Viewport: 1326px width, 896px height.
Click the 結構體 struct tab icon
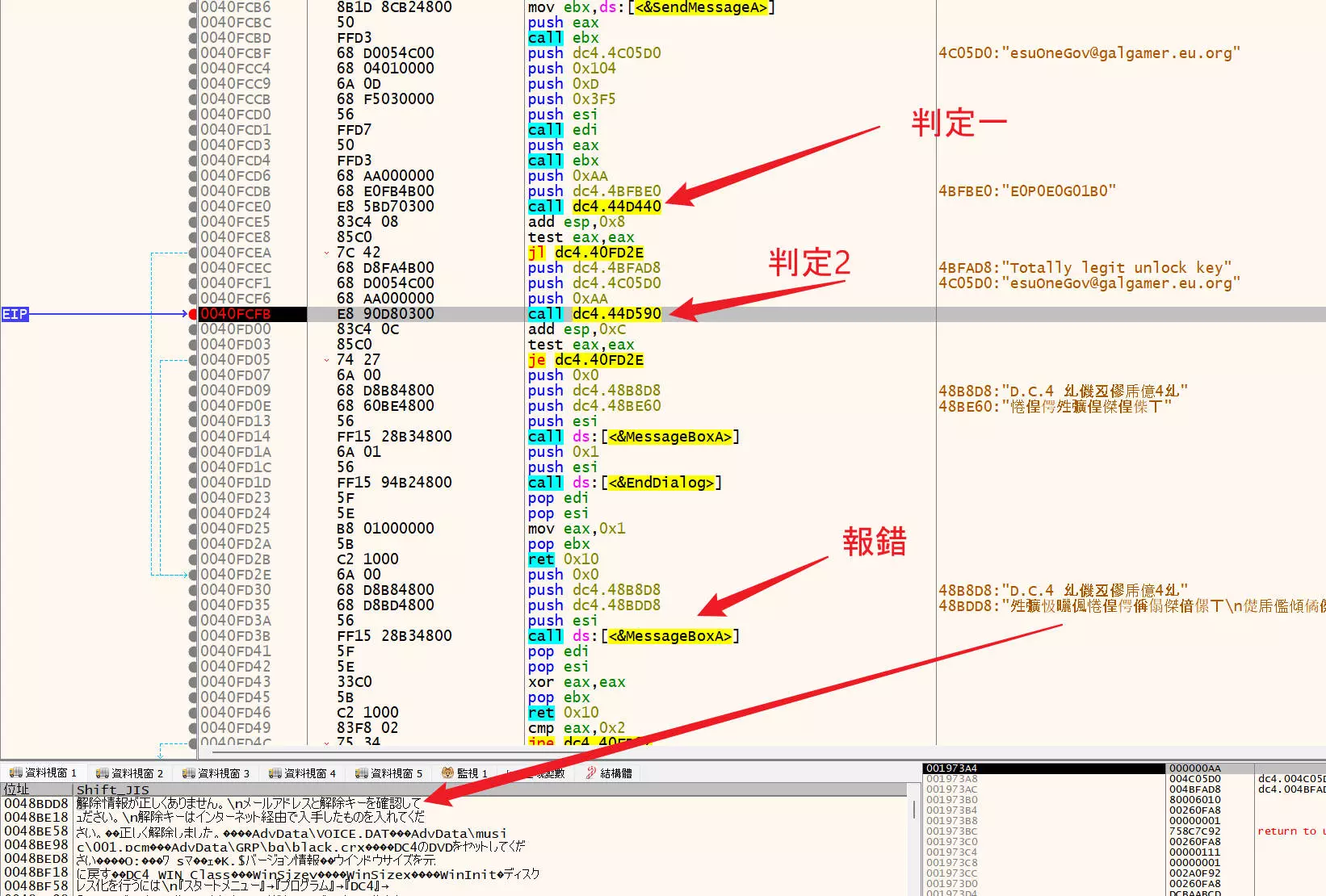coord(591,773)
